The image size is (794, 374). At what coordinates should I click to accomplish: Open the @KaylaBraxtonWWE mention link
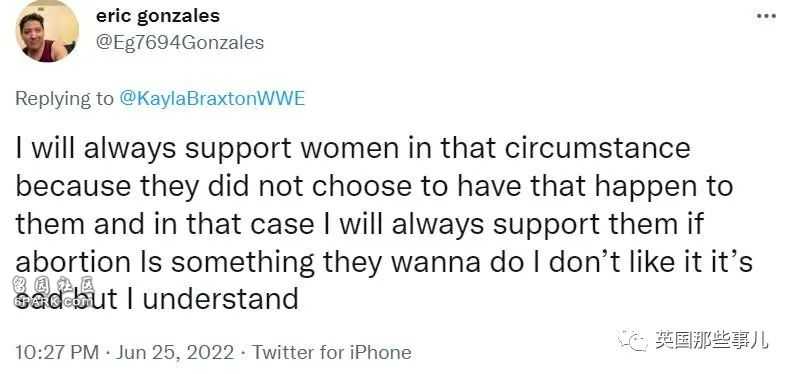(212, 99)
